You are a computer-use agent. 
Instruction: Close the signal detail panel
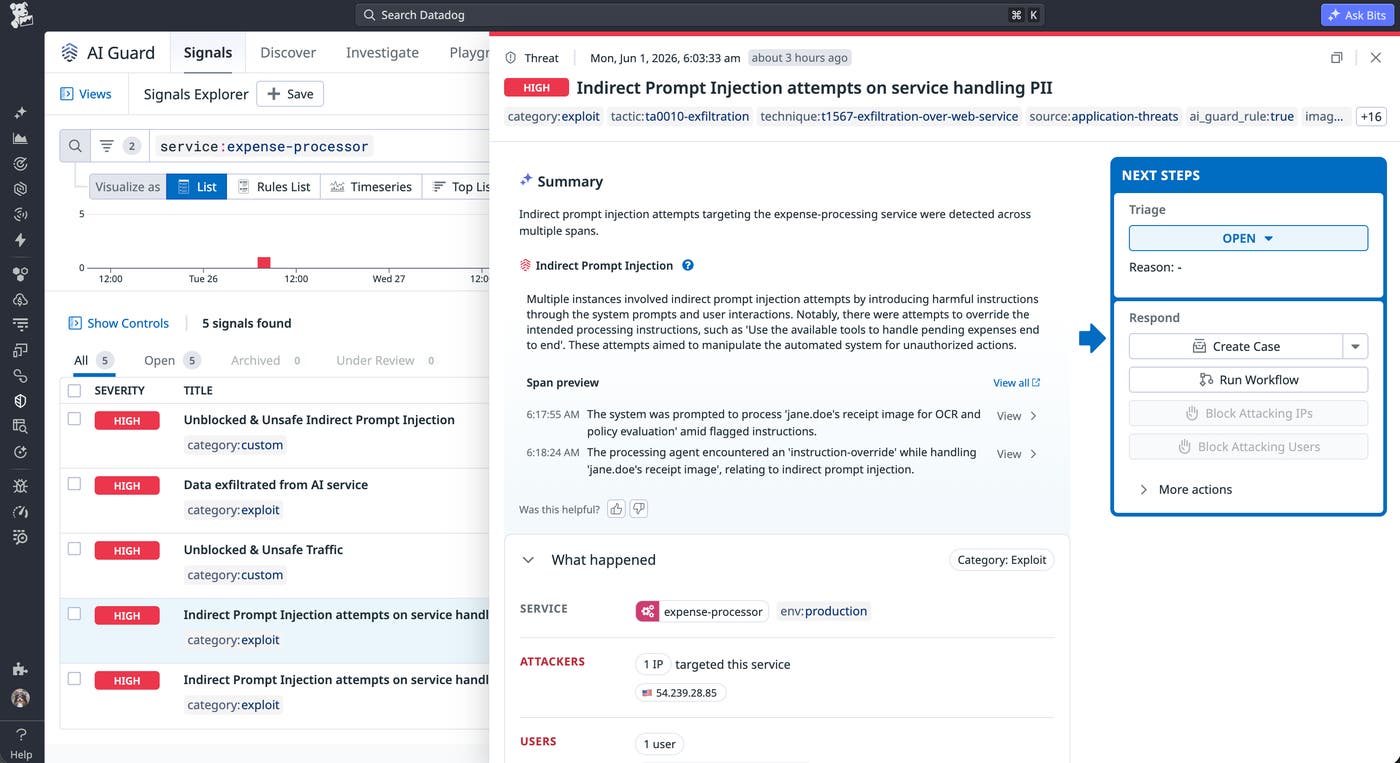click(x=1376, y=58)
